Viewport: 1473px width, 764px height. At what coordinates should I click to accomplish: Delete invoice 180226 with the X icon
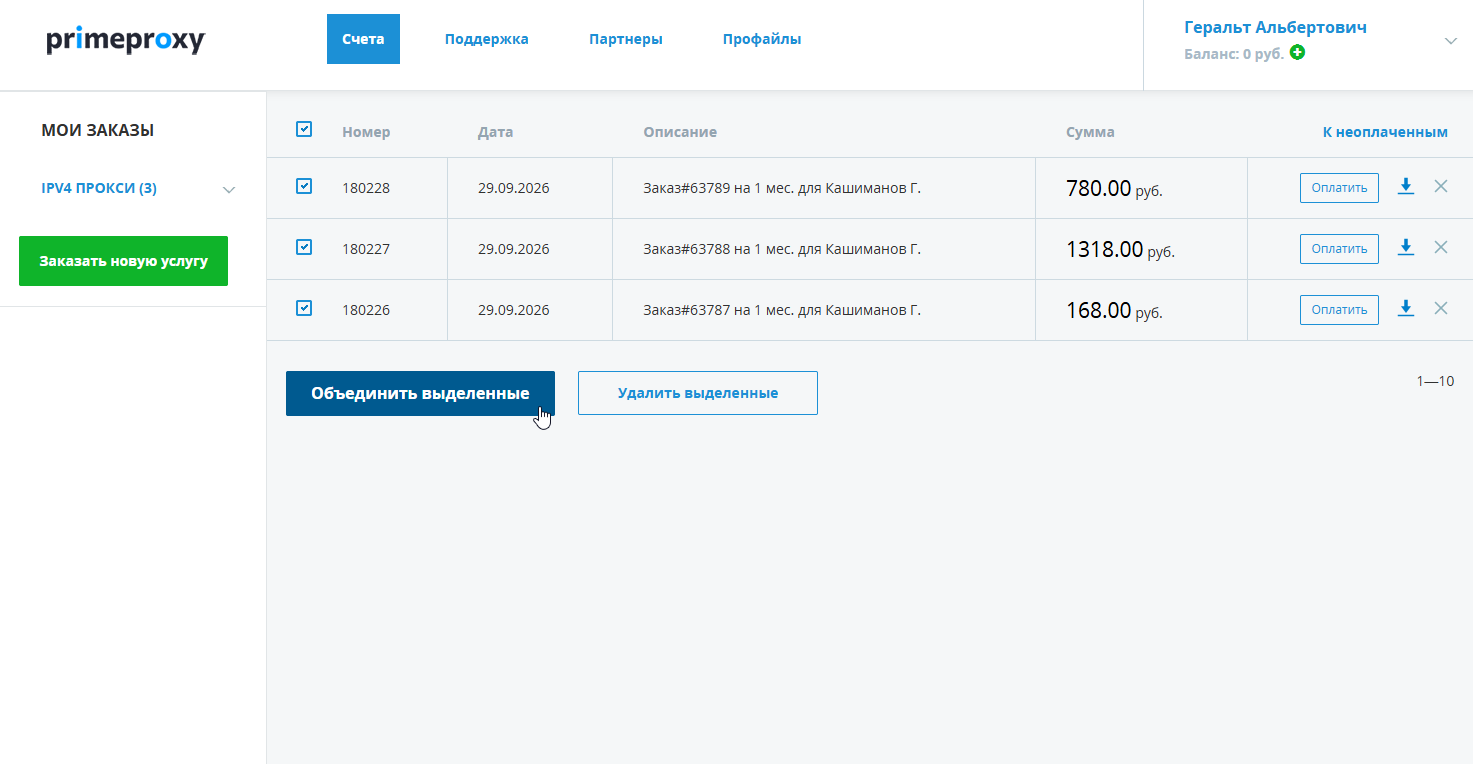[x=1441, y=308]
